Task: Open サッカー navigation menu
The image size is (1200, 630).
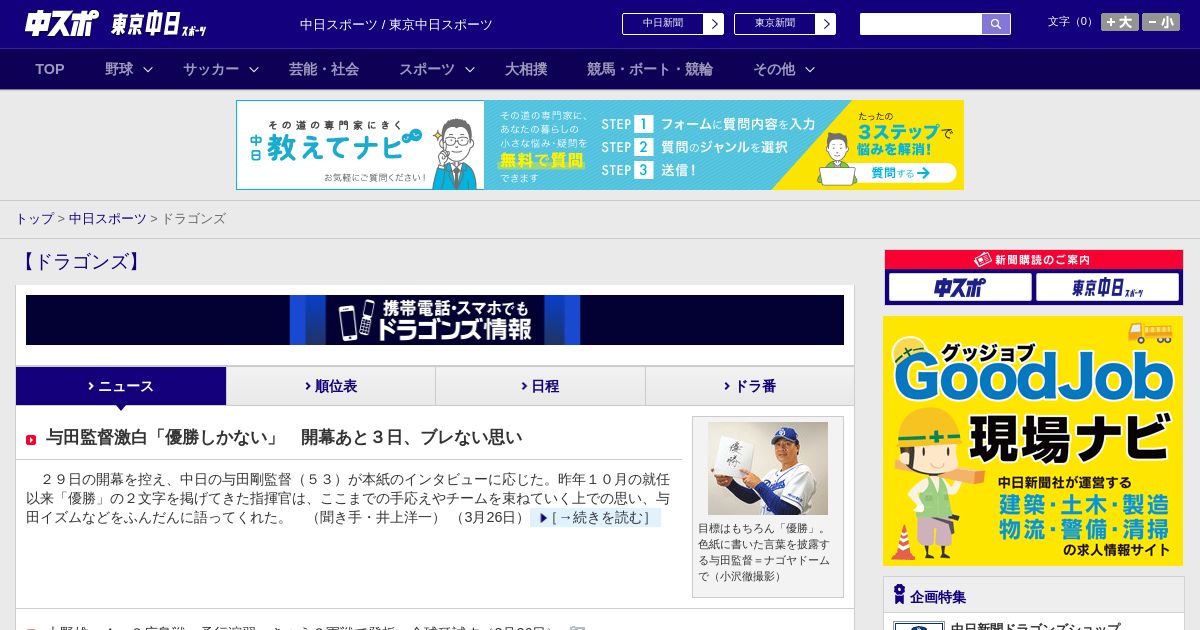Action: click(x=211, y=69)
